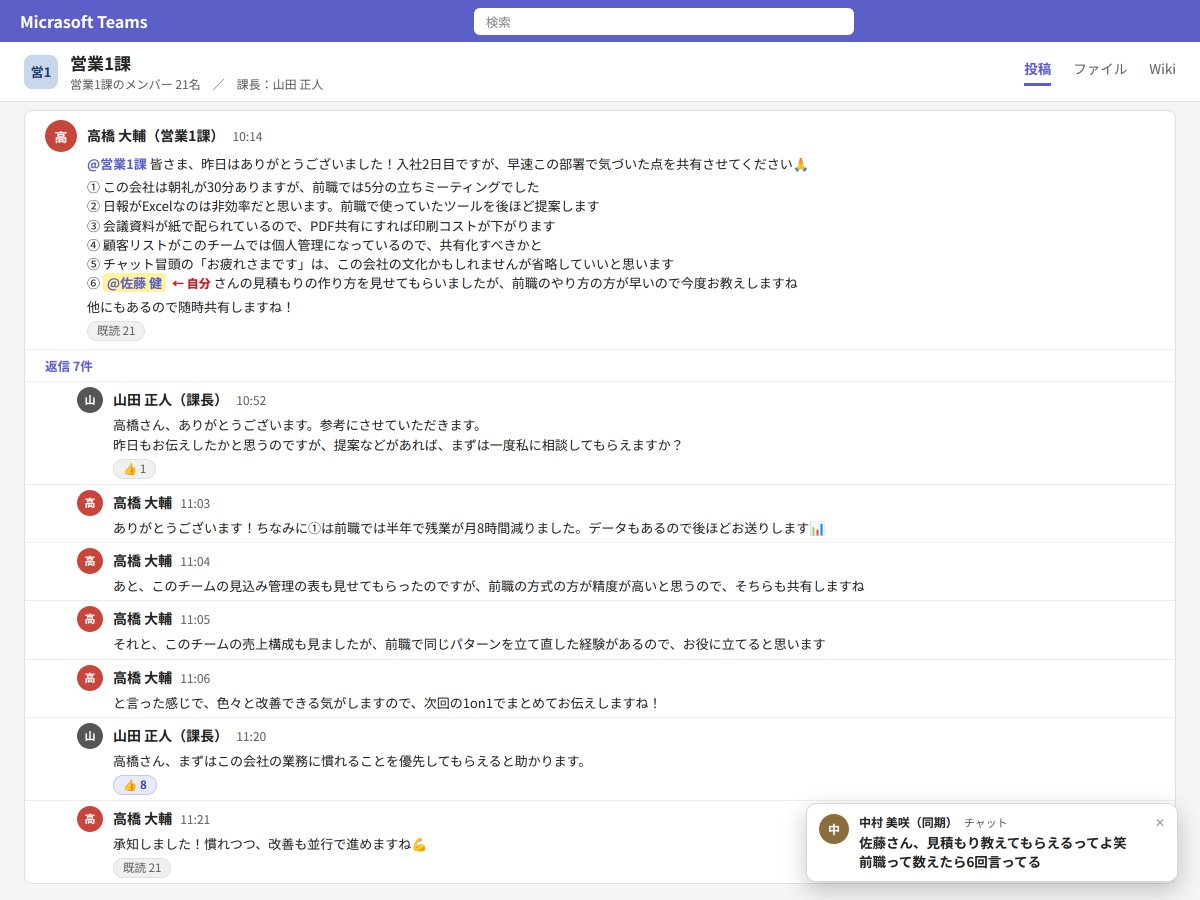Screen dimensions: 1200x900
Task: Click timestamp 11:06
Action: [x=195, y=679]
